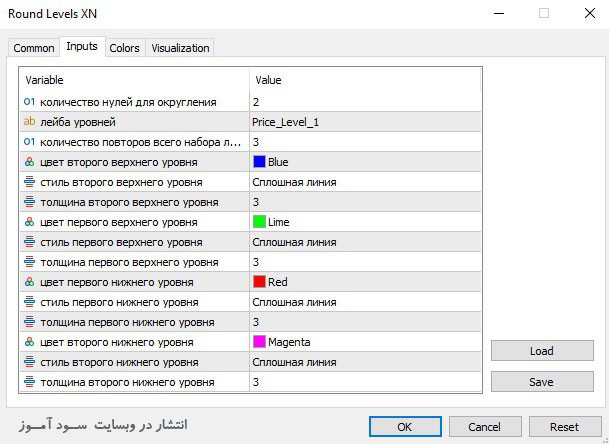Click the width icon beside толщина первого верхнего уровня
Viewport: 609px width, 444px height.
tap(30, 262)
